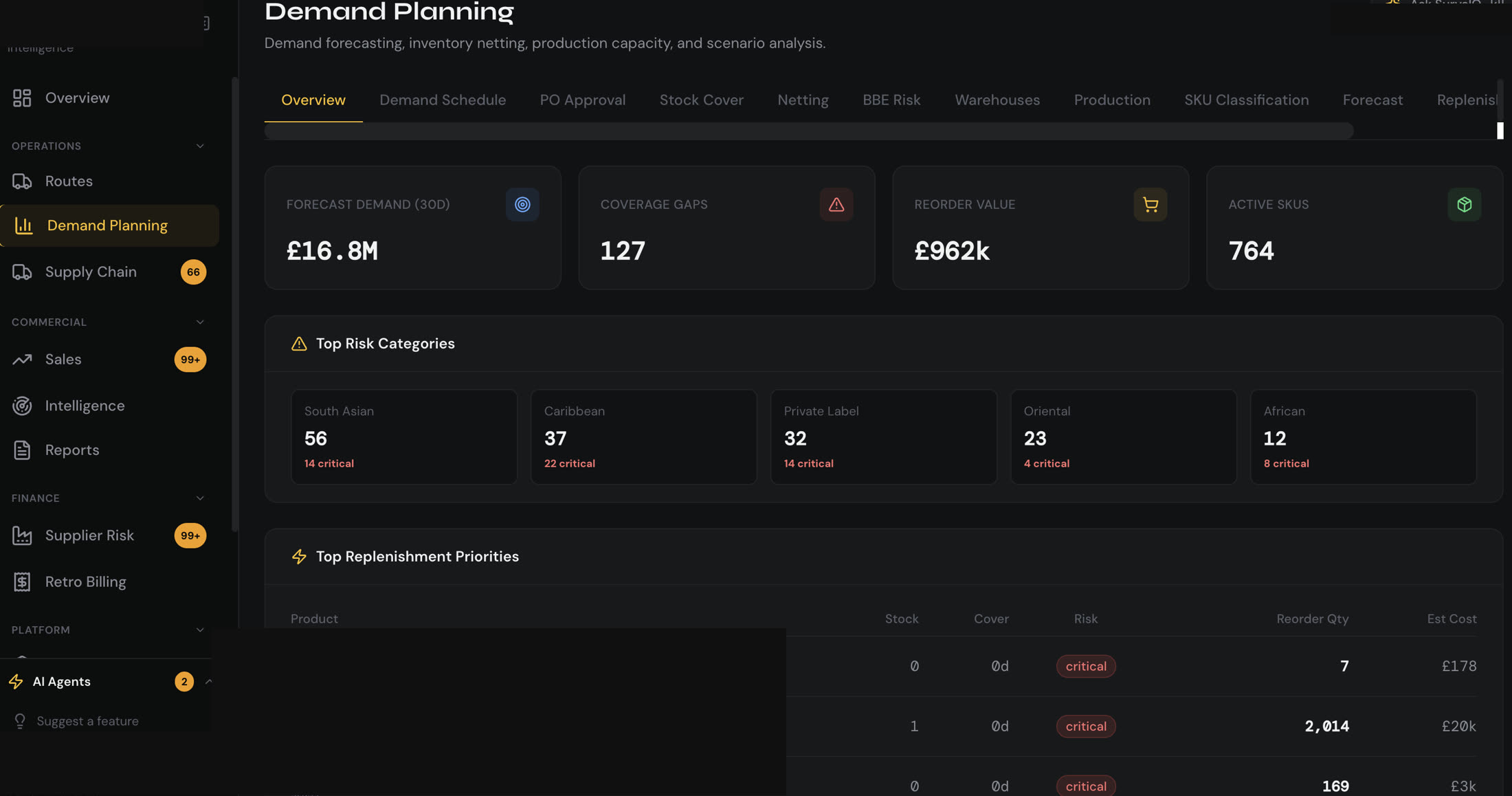Open the SKU Classification tab
The image size is (1512, 796).
1246,100
